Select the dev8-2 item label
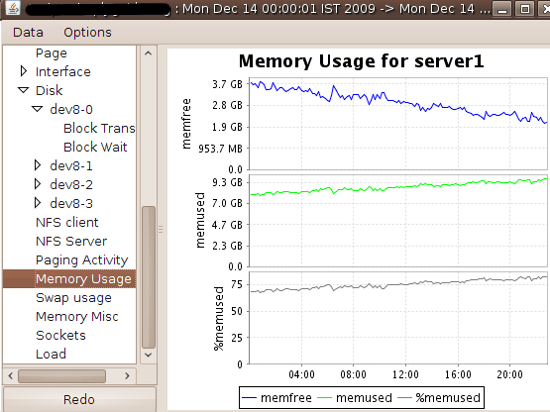The image size is (550, 412). pos(71,184)
